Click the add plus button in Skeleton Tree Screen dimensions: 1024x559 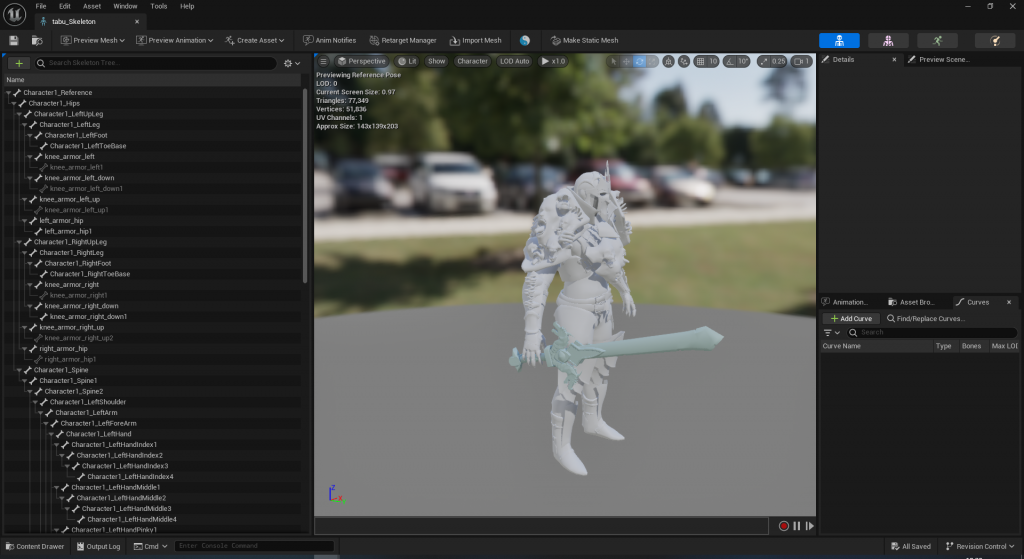(18, 63)
